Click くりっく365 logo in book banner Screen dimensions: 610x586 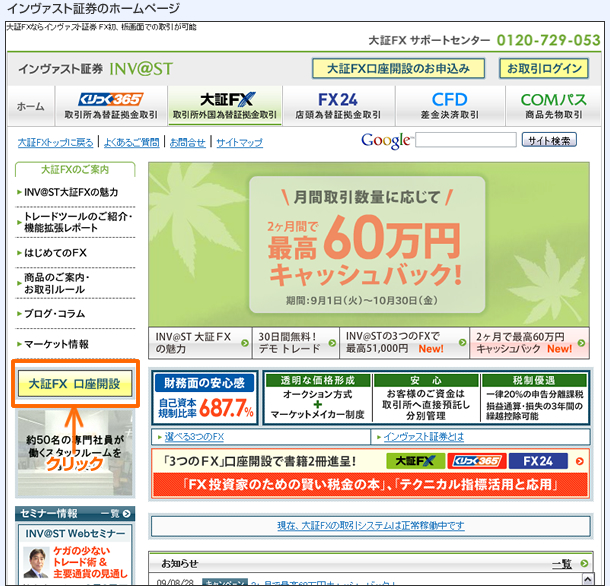pyautogui.click(x=477, y=461)
